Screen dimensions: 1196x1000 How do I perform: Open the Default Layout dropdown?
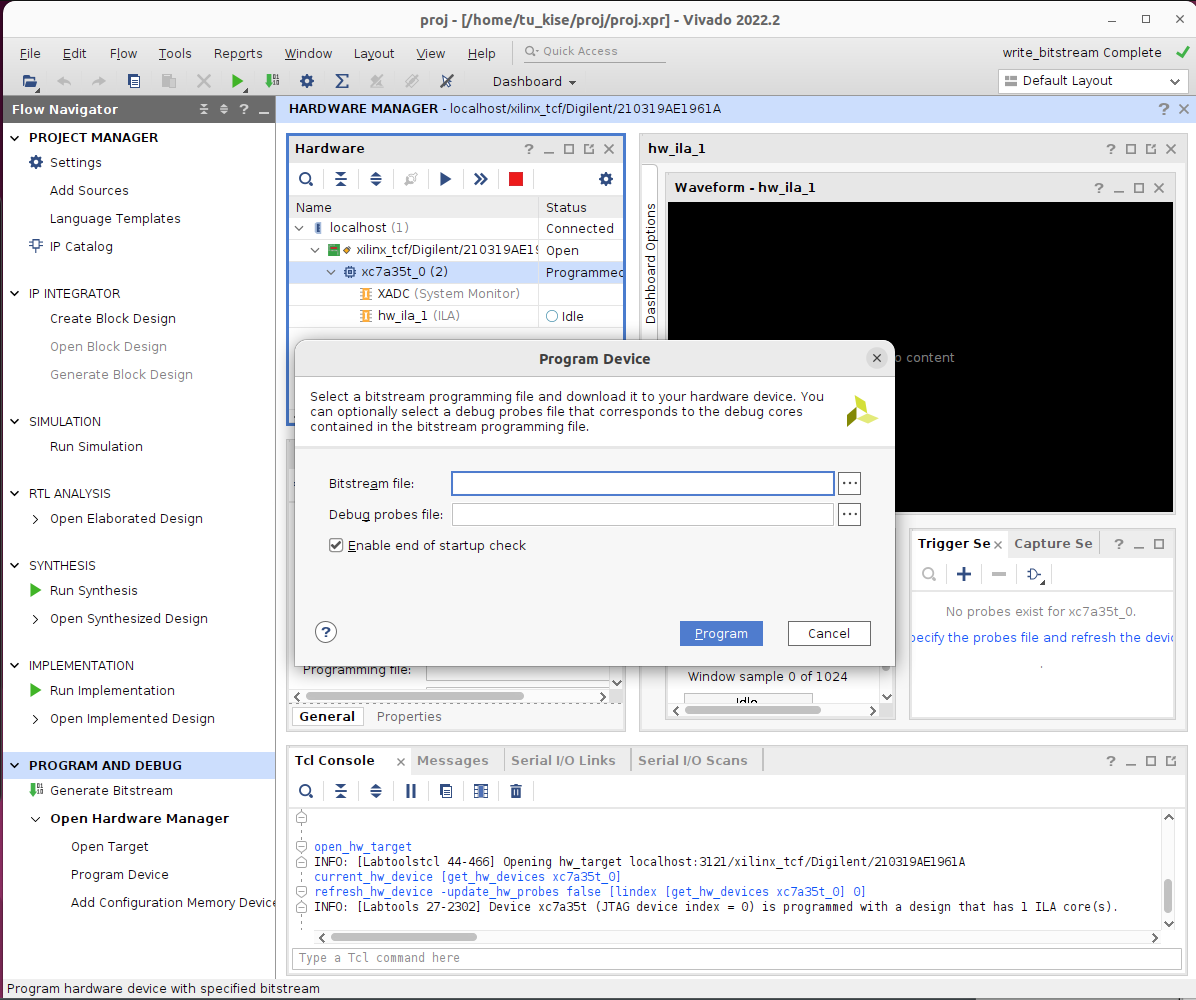coord(1092,81)
